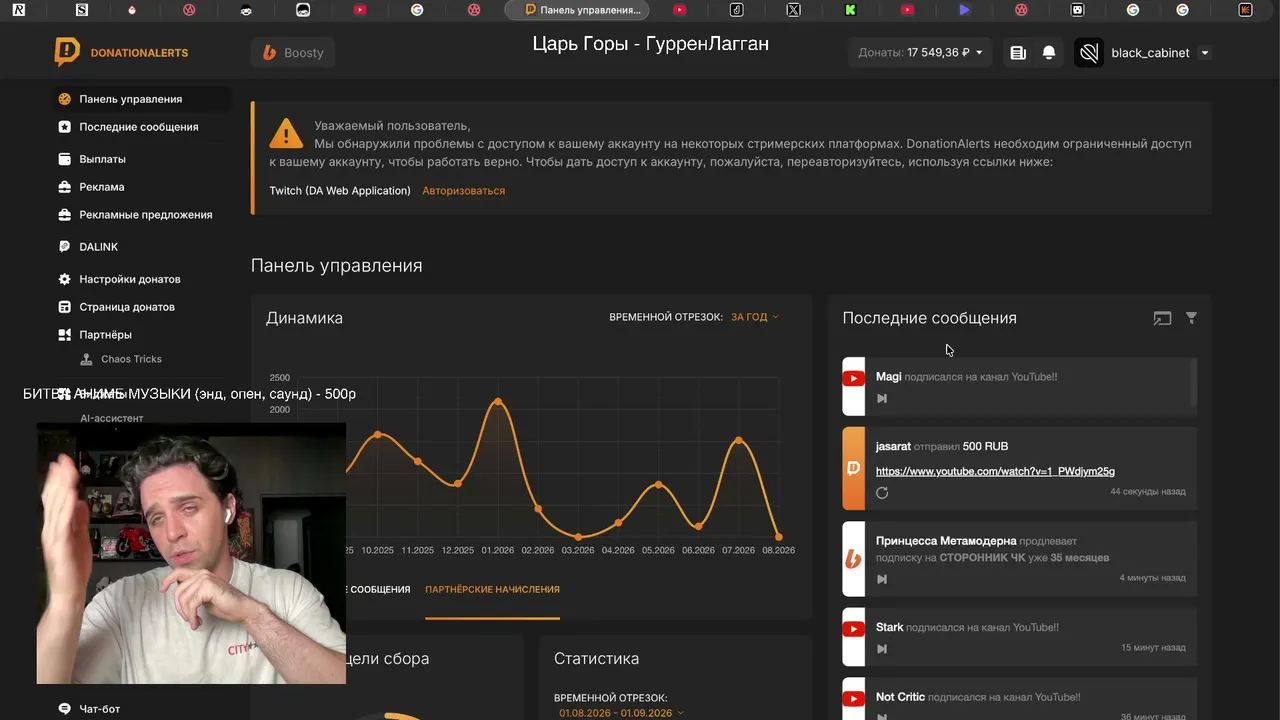
Task: Open the YouTube link in jasarat's donation
Action: (995, 471)
